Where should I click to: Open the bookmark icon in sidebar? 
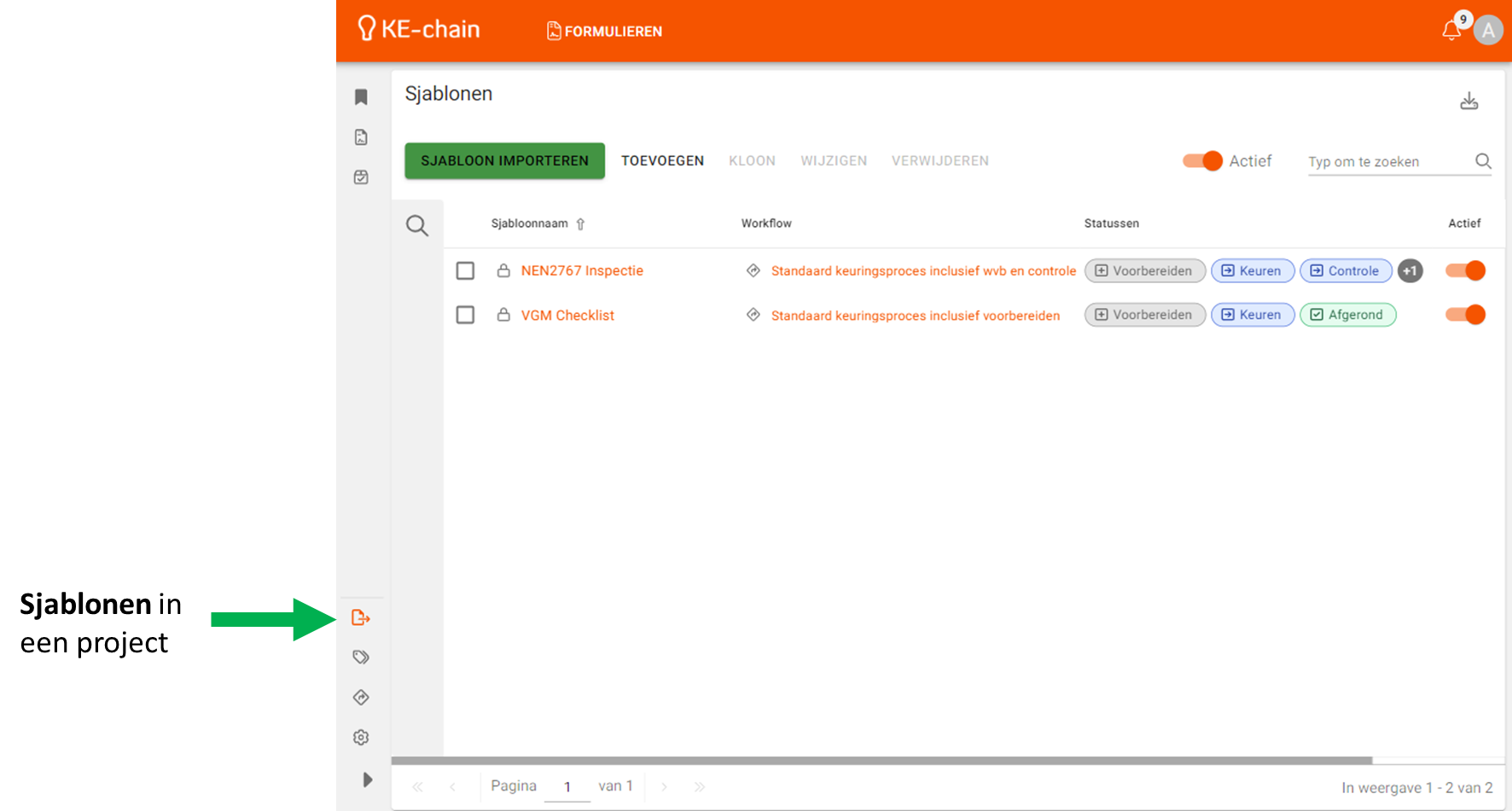coord(361,97)
